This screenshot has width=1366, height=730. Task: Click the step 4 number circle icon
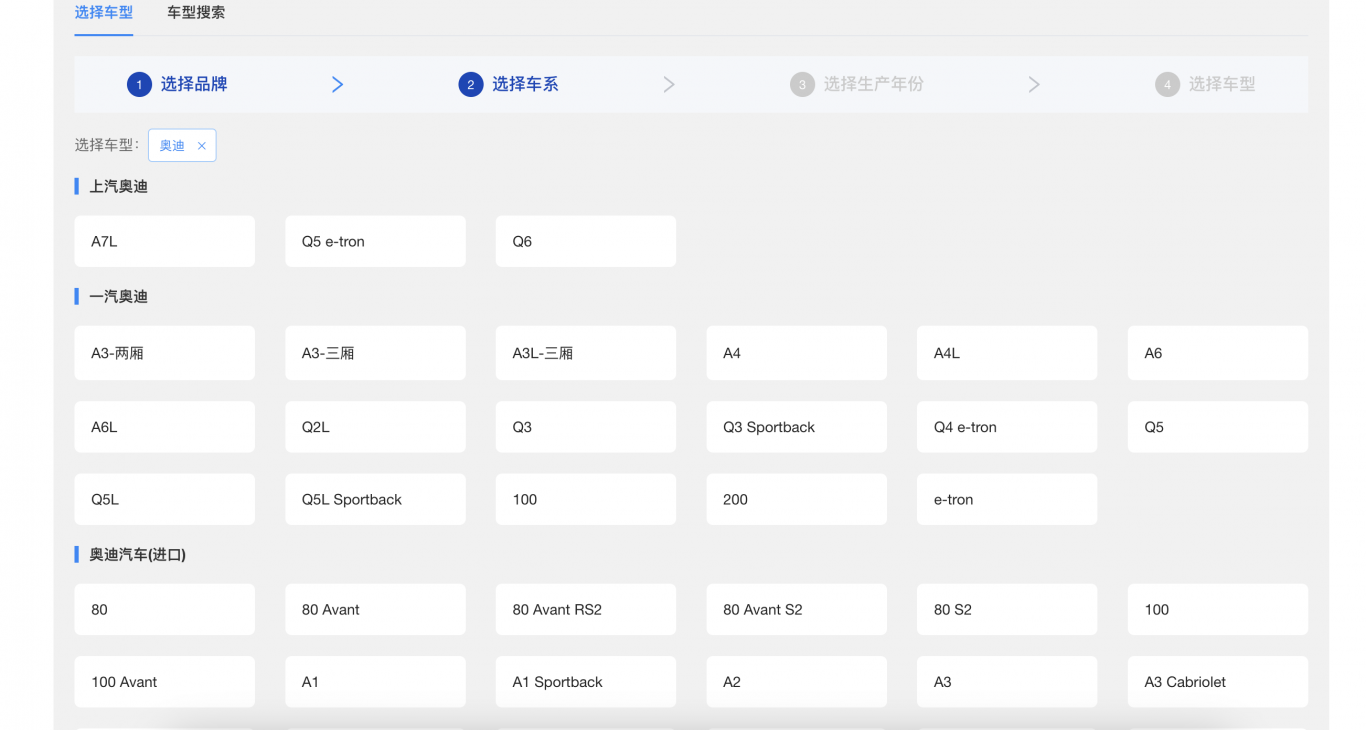pos(1167,85)
